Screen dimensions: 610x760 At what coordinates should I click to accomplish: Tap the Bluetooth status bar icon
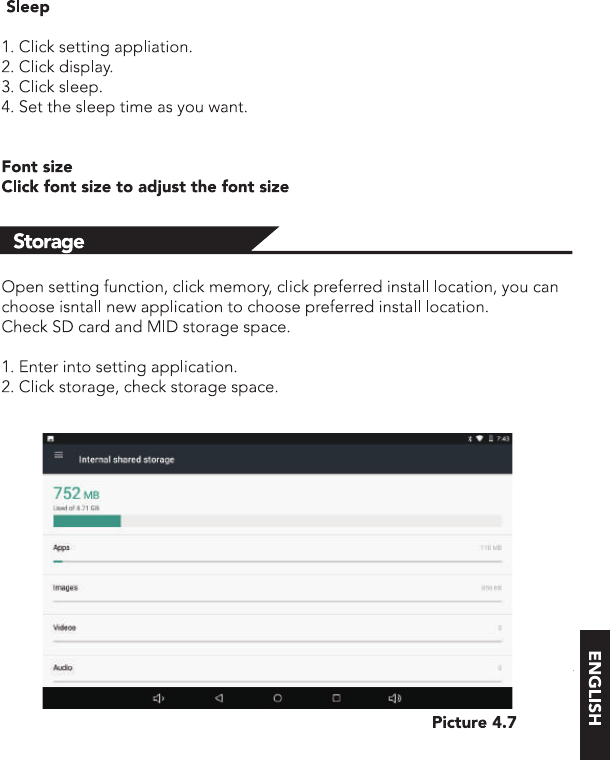(470, 438)
